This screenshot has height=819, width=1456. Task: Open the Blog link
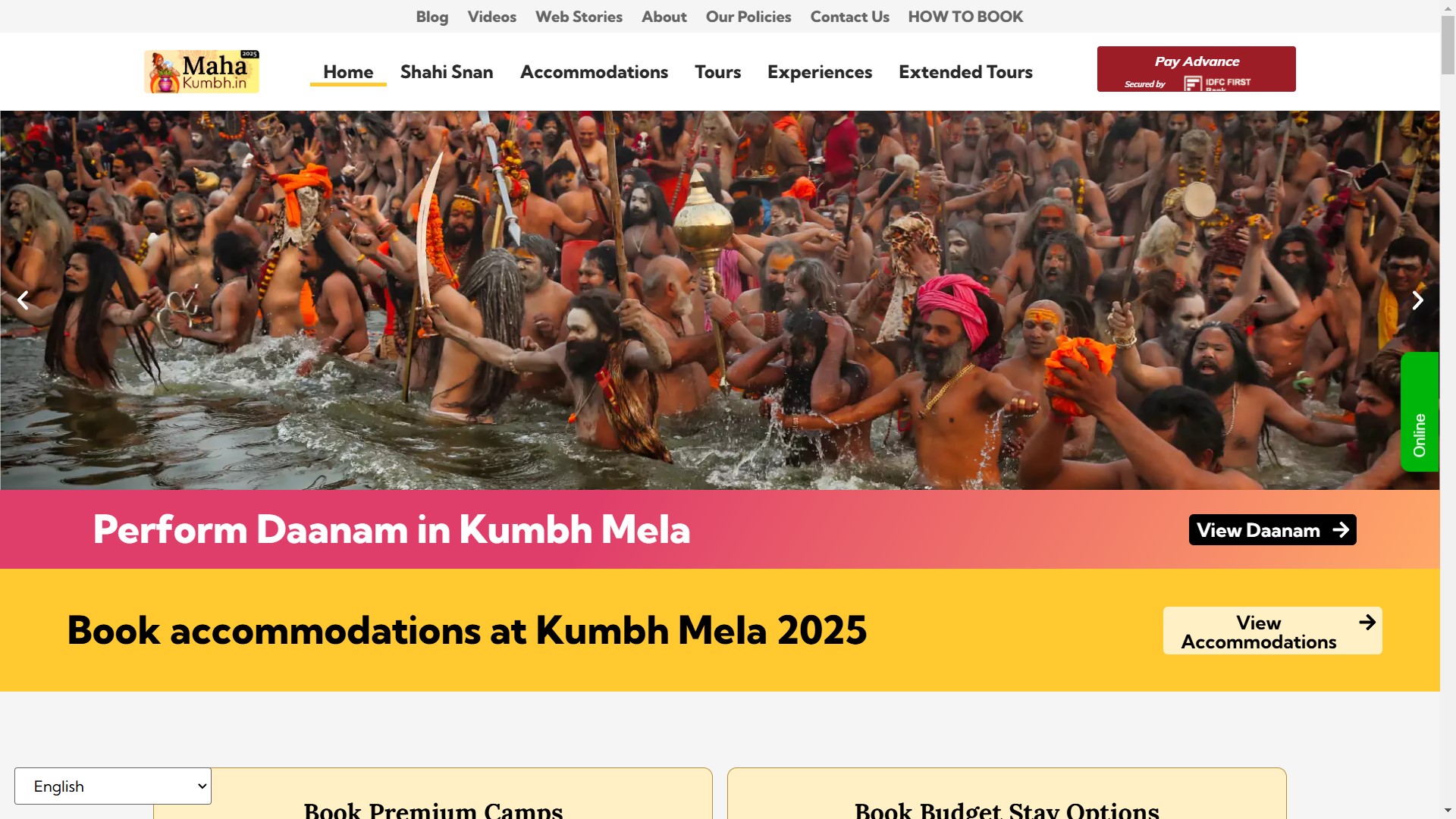[432, 17]
